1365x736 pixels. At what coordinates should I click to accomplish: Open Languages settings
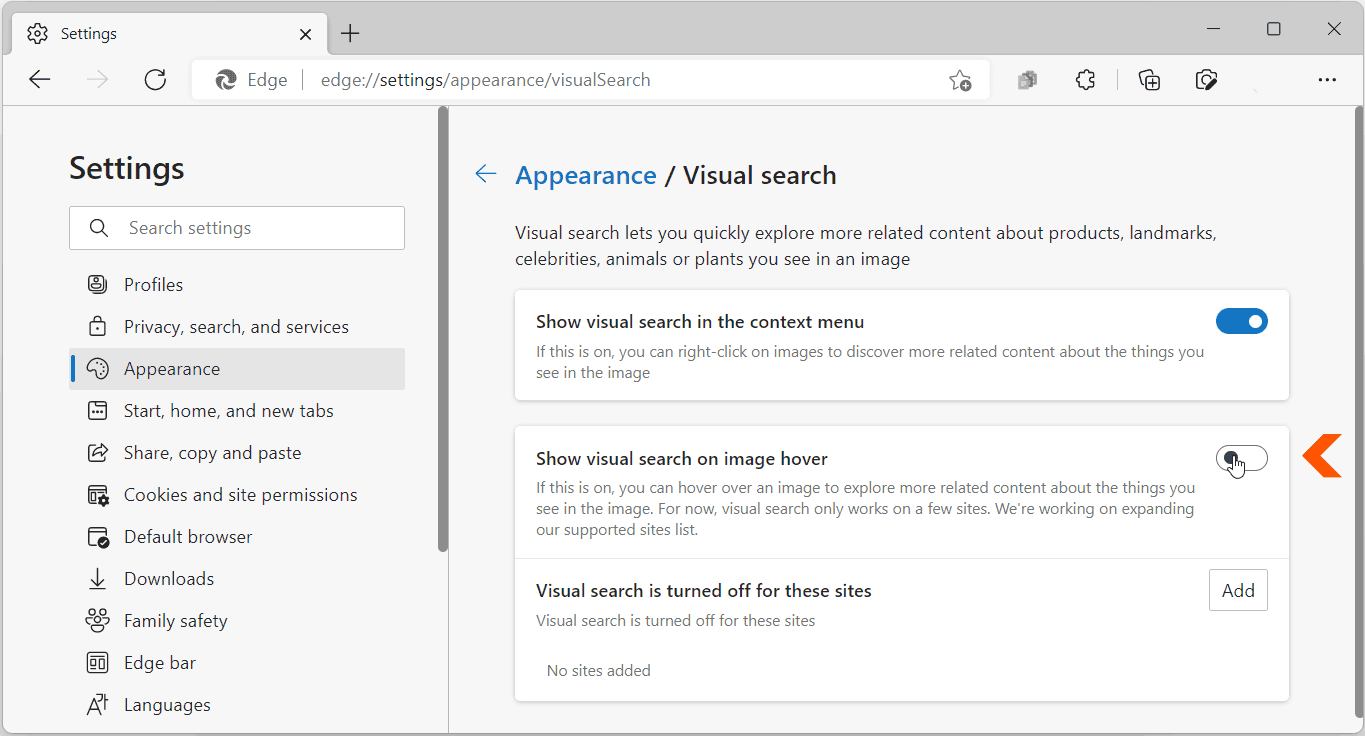pos(237,705)
